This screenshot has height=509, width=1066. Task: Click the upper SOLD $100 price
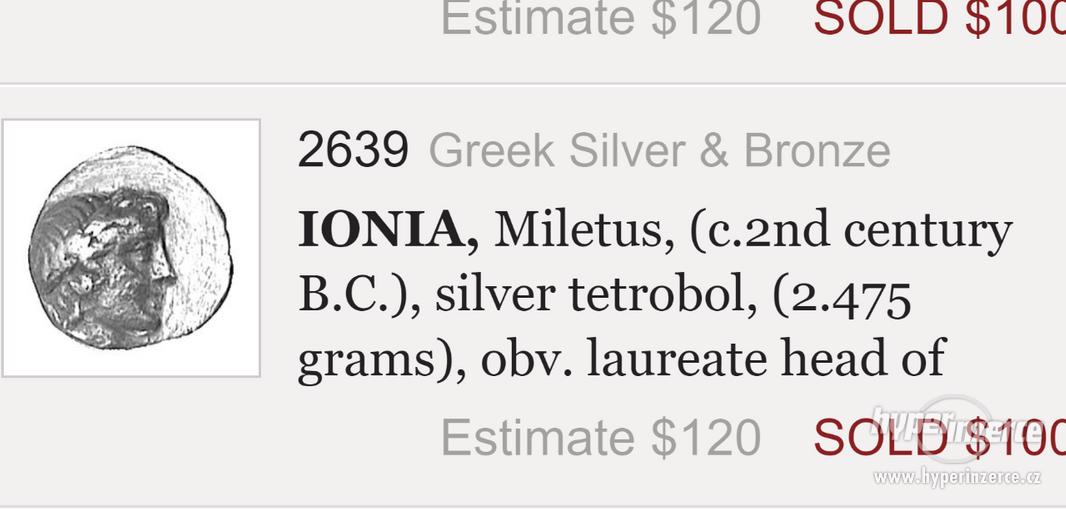pyautogui.click(x=940, y=18)
